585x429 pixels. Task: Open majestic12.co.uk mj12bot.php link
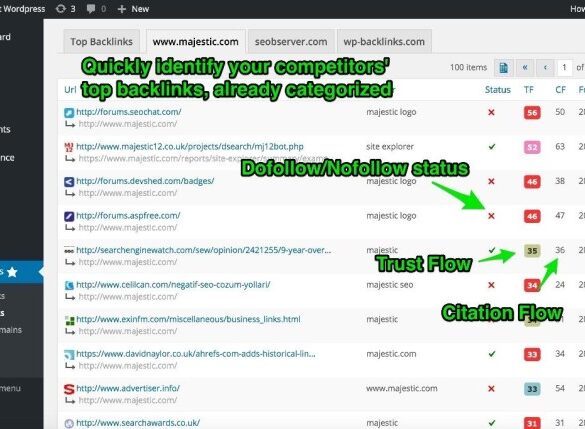pyautogui.click(x=190, y=146)
